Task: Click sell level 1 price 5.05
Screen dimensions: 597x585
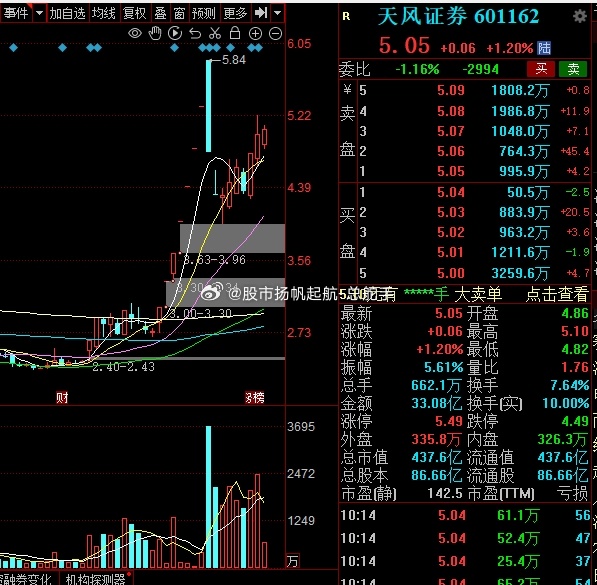Action: pyautogui.click(x=451, y=171)
